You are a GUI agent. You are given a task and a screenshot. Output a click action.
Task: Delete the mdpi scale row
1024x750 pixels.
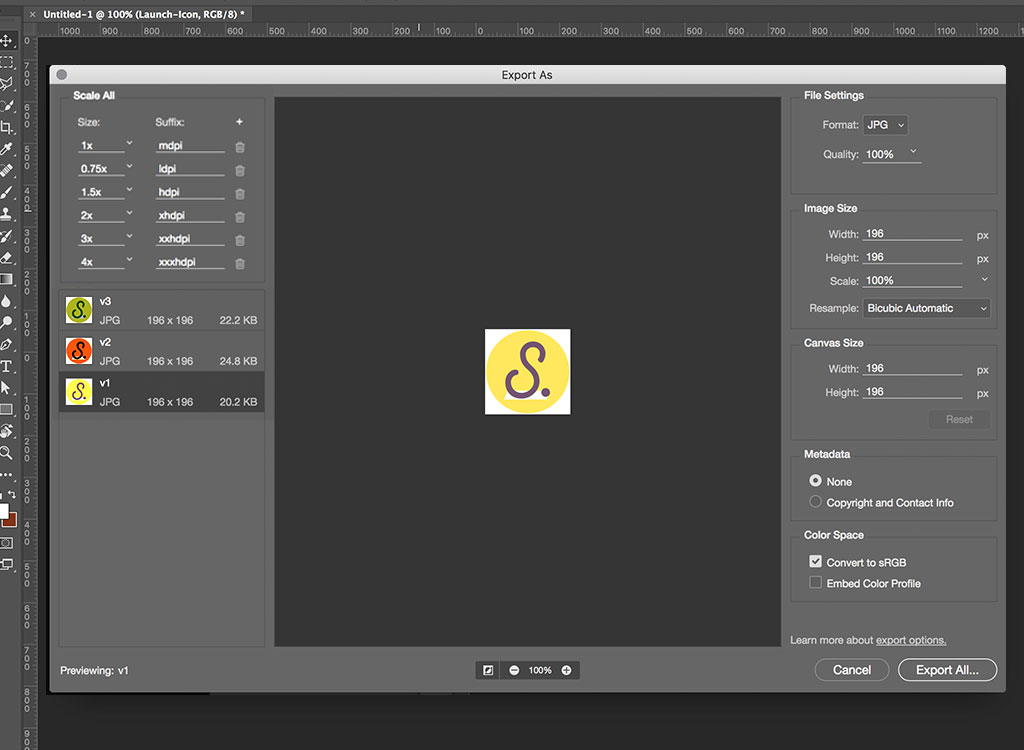click(x=240, y=147)
